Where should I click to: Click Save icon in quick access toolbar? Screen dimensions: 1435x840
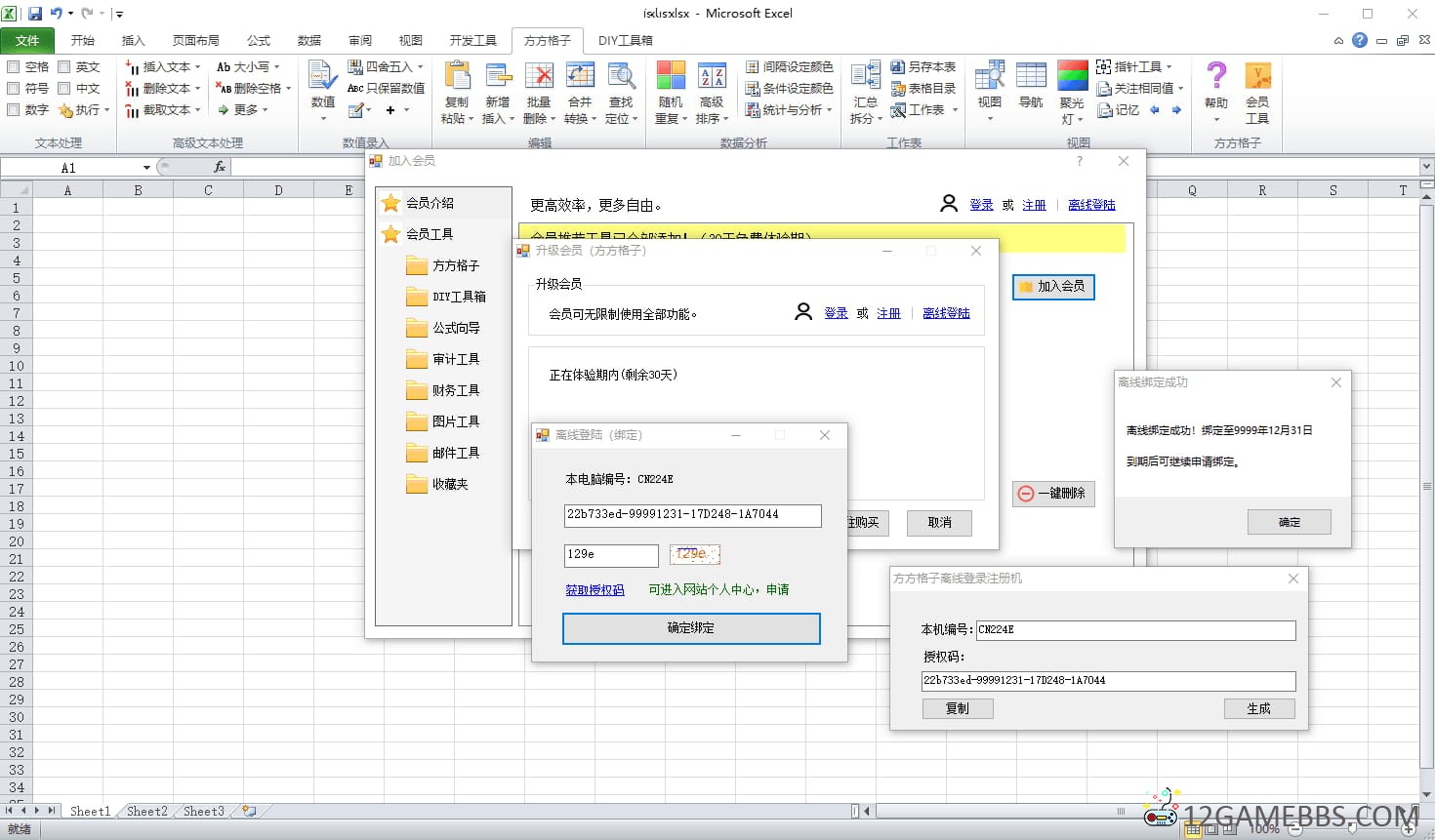(x=35, y=14)
